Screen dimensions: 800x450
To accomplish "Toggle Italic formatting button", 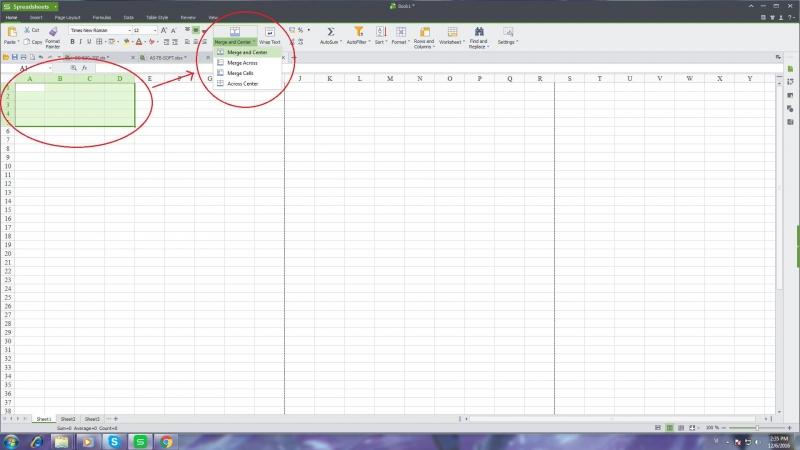I will tap(81, 42).
